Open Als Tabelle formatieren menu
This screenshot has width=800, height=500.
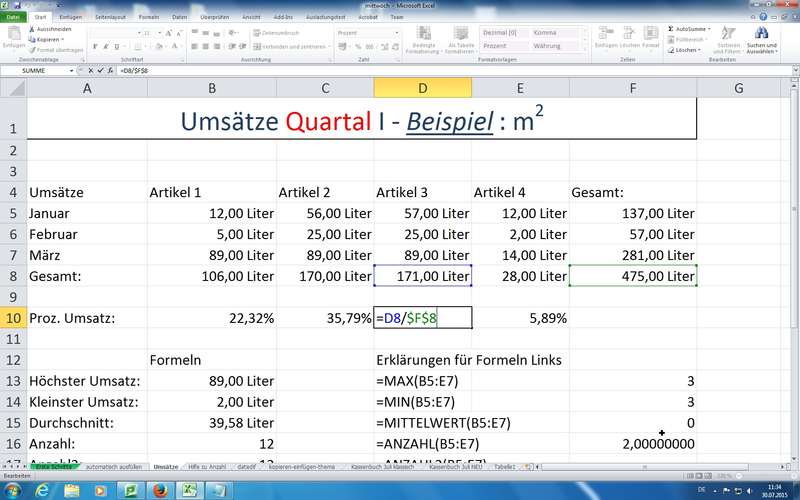click(461, 39)
